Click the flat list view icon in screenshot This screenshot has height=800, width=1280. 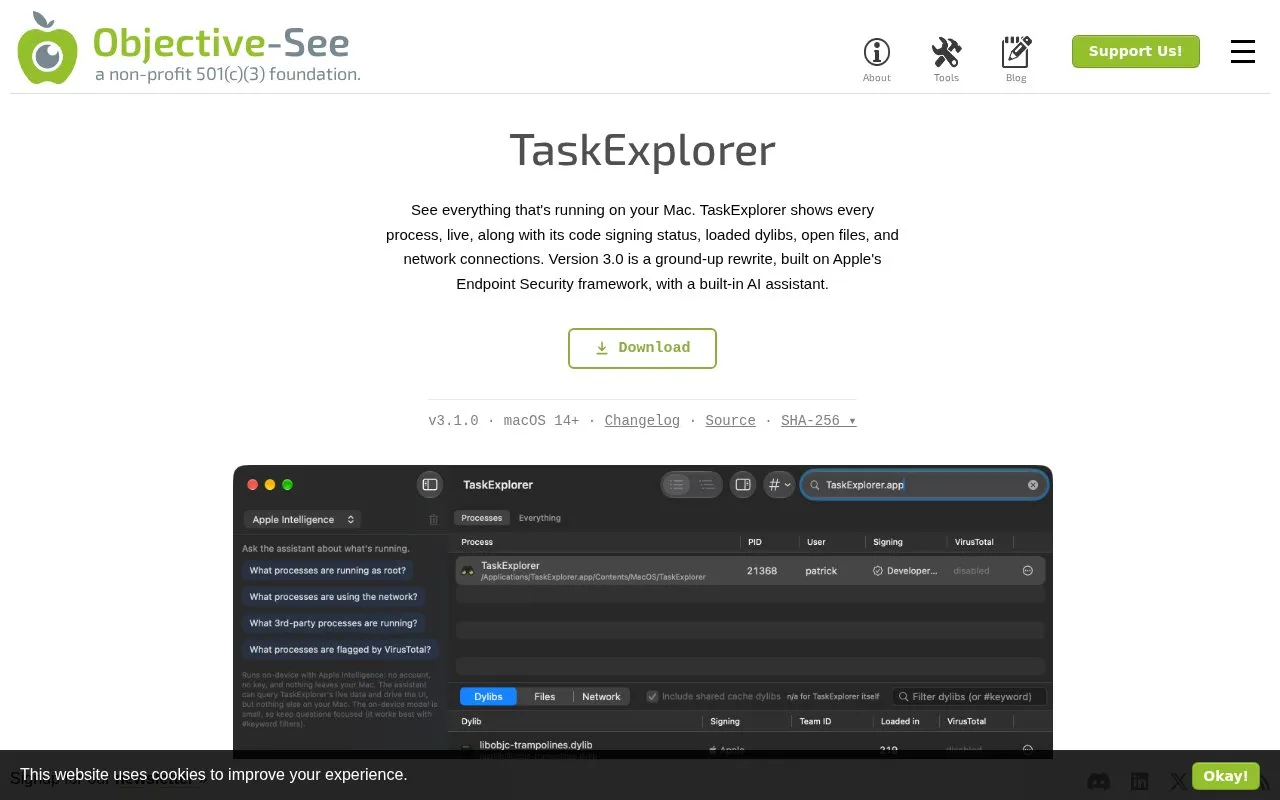tap(677, 484)
